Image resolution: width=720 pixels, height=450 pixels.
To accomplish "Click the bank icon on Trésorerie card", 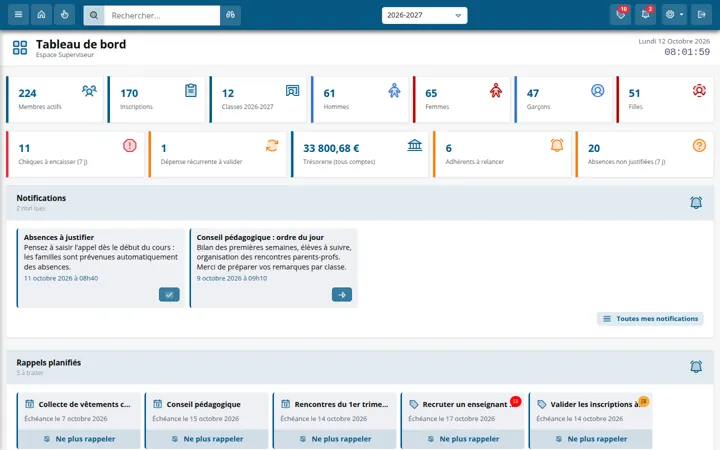I will 414,146.
